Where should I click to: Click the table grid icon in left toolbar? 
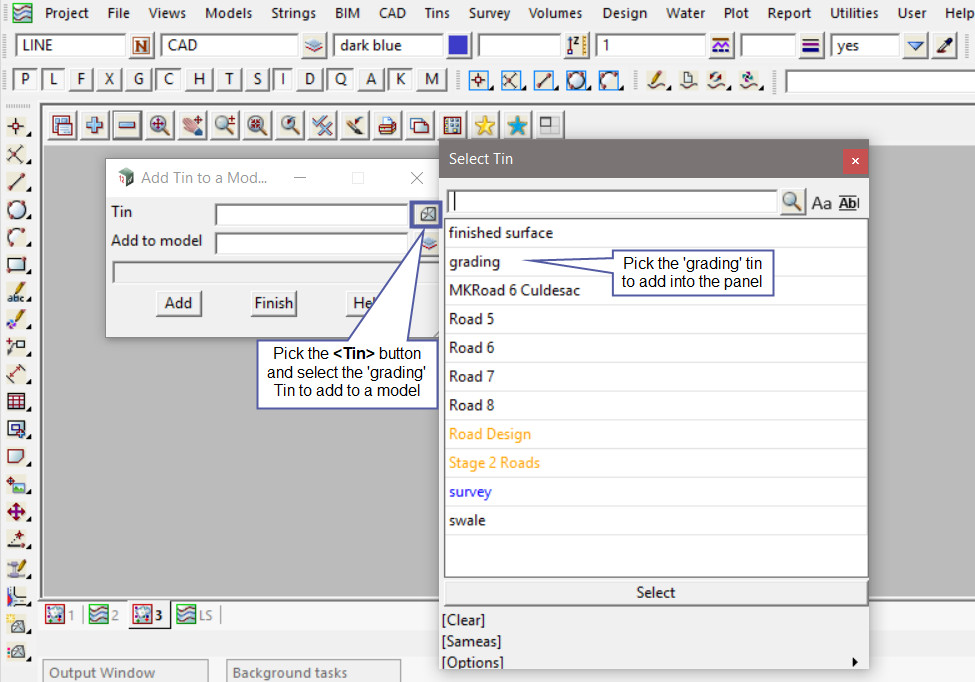(x=16, y=401)
